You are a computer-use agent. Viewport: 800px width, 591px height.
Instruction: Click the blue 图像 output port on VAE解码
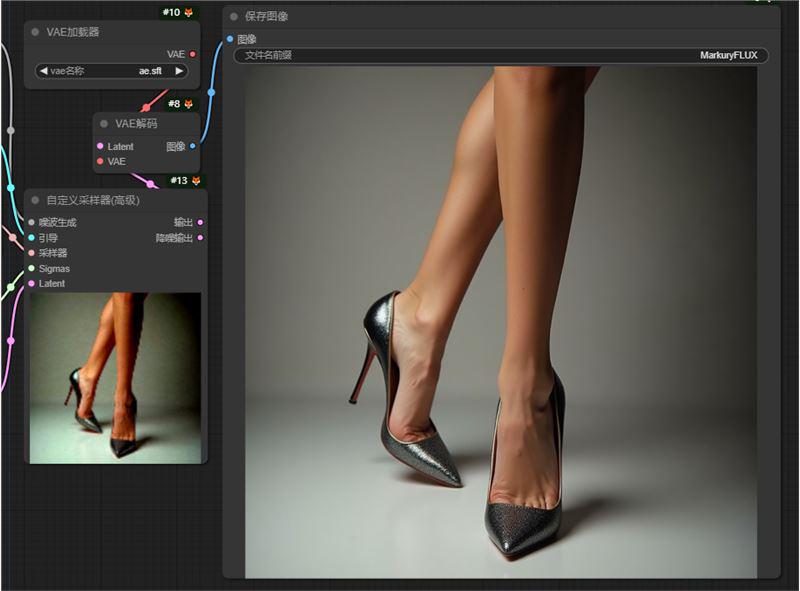[193, 146]
